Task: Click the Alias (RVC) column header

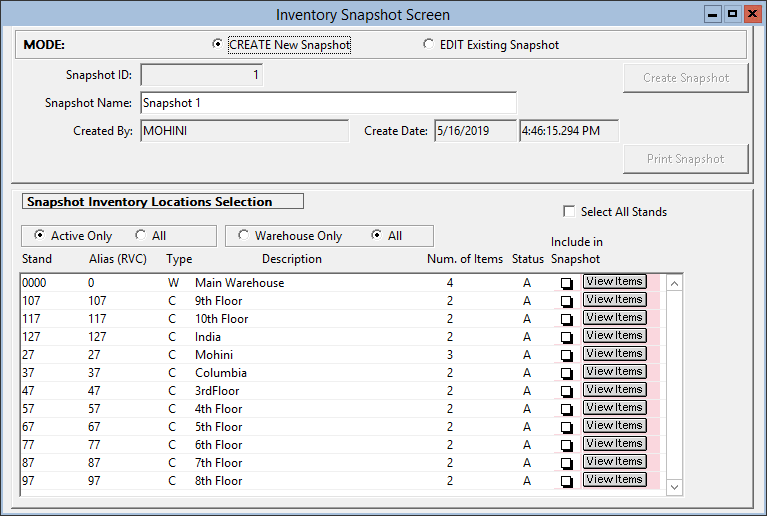Action: [x=118, y=259]
